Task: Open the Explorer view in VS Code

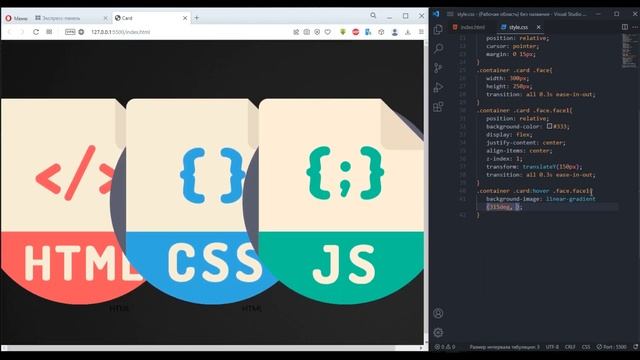Action: click(438, 29)
